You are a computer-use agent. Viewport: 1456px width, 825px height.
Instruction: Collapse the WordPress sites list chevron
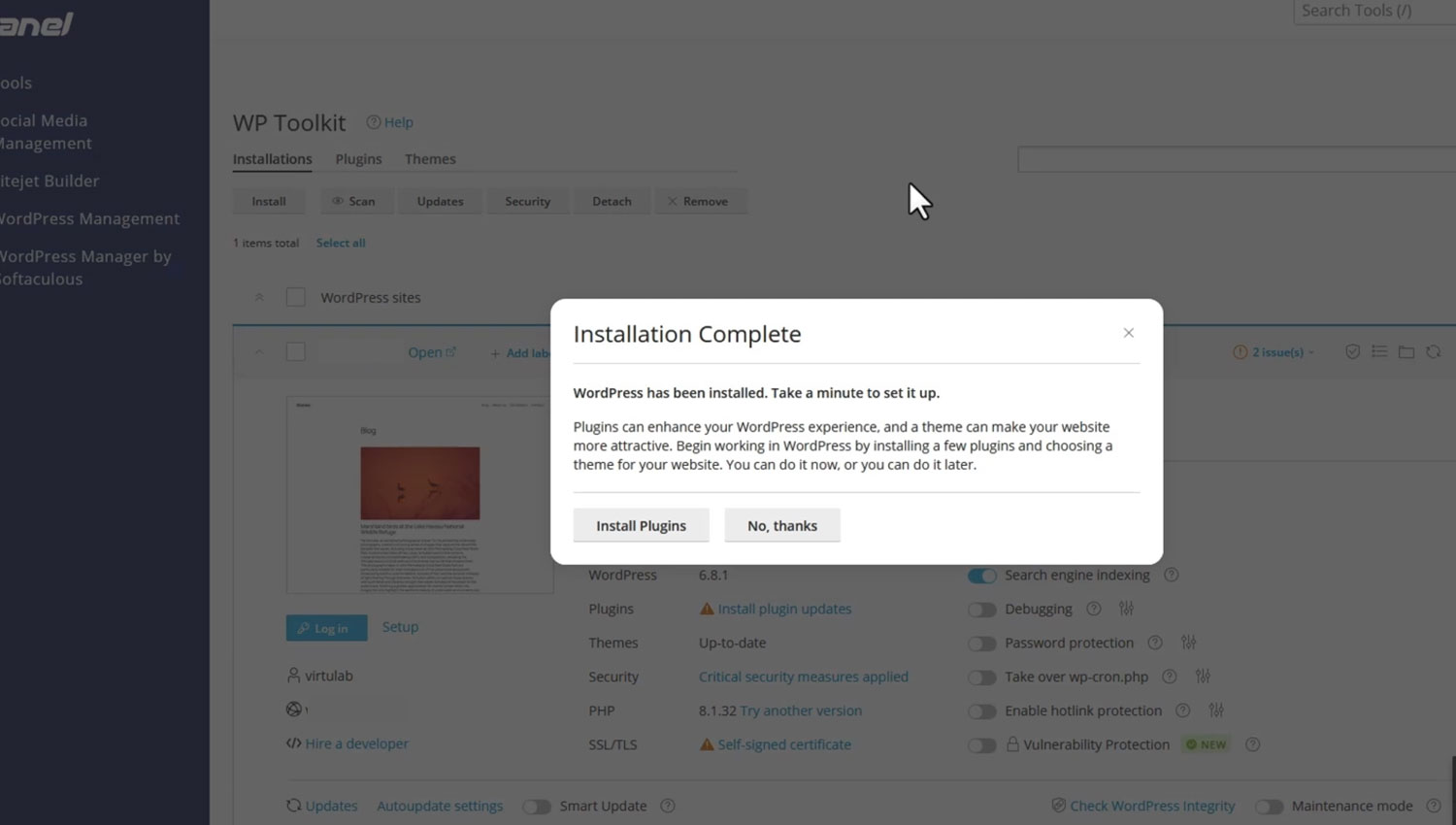(259, 297)
